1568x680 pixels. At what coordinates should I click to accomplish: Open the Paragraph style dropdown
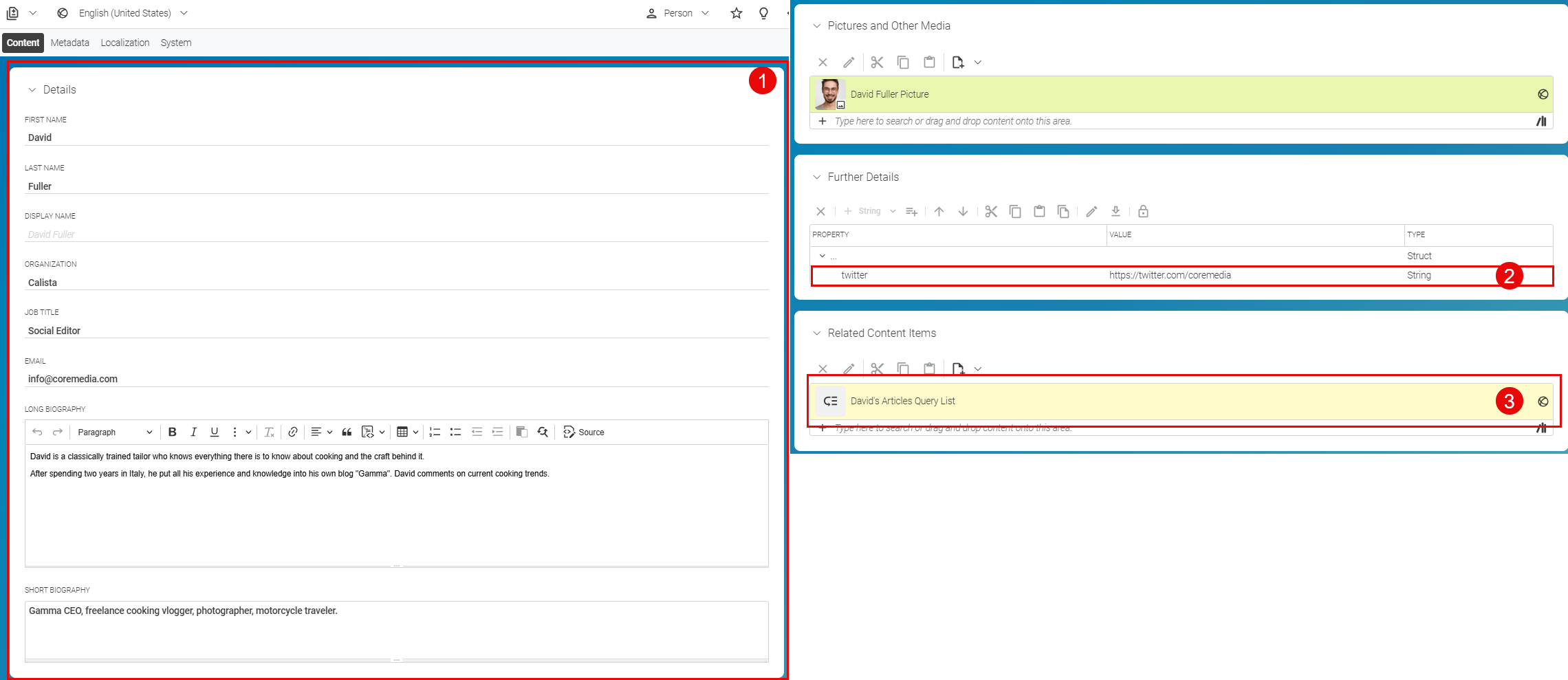pos(115,432)
